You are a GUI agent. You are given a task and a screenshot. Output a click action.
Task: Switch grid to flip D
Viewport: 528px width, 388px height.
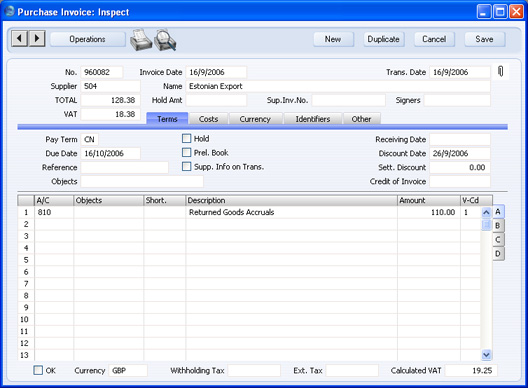(x=498, y=254)
